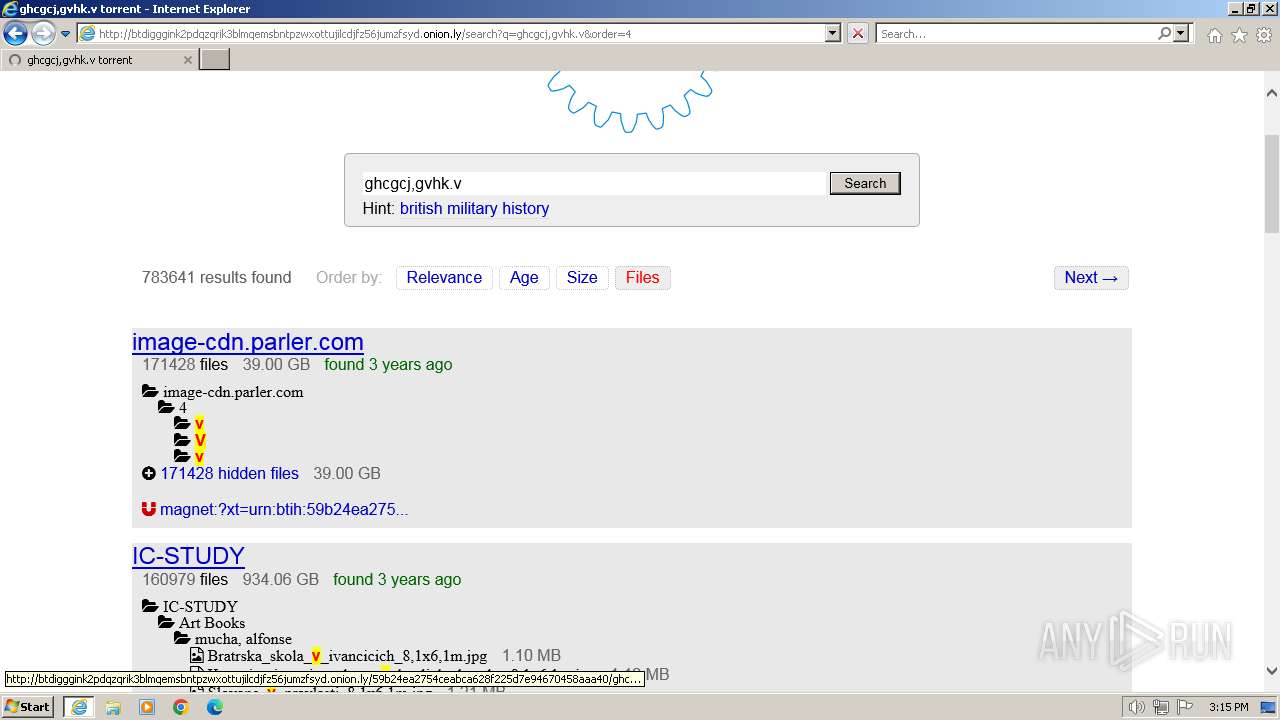1280x720 pixels.
Task: Select the ghcgcj,gvhk.v torrent tab
Action: (99, 60)
